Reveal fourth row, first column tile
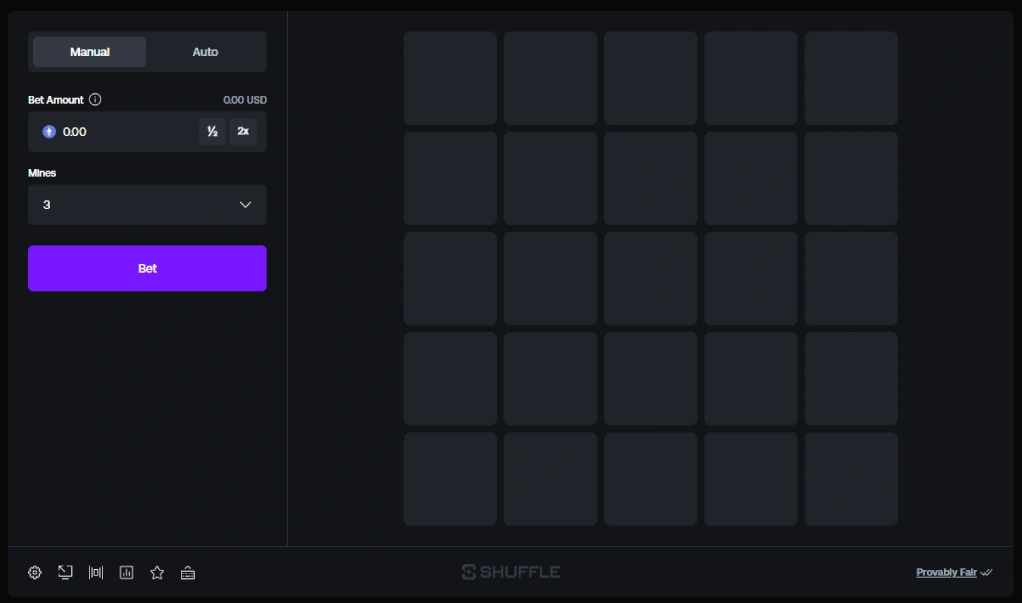The width and height of the screenshot is (1022, 603). click(450, 379)
